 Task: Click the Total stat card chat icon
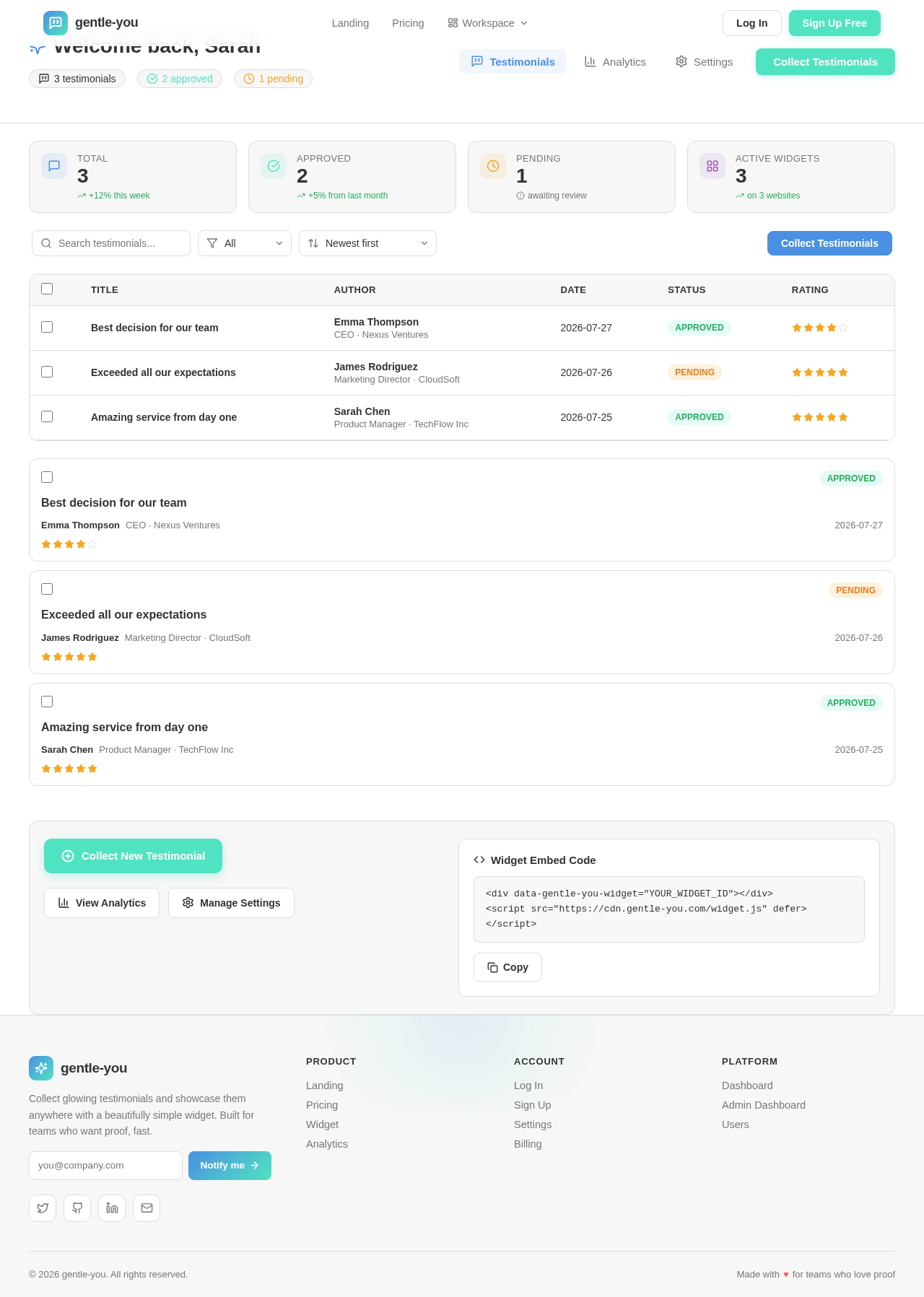54,166
